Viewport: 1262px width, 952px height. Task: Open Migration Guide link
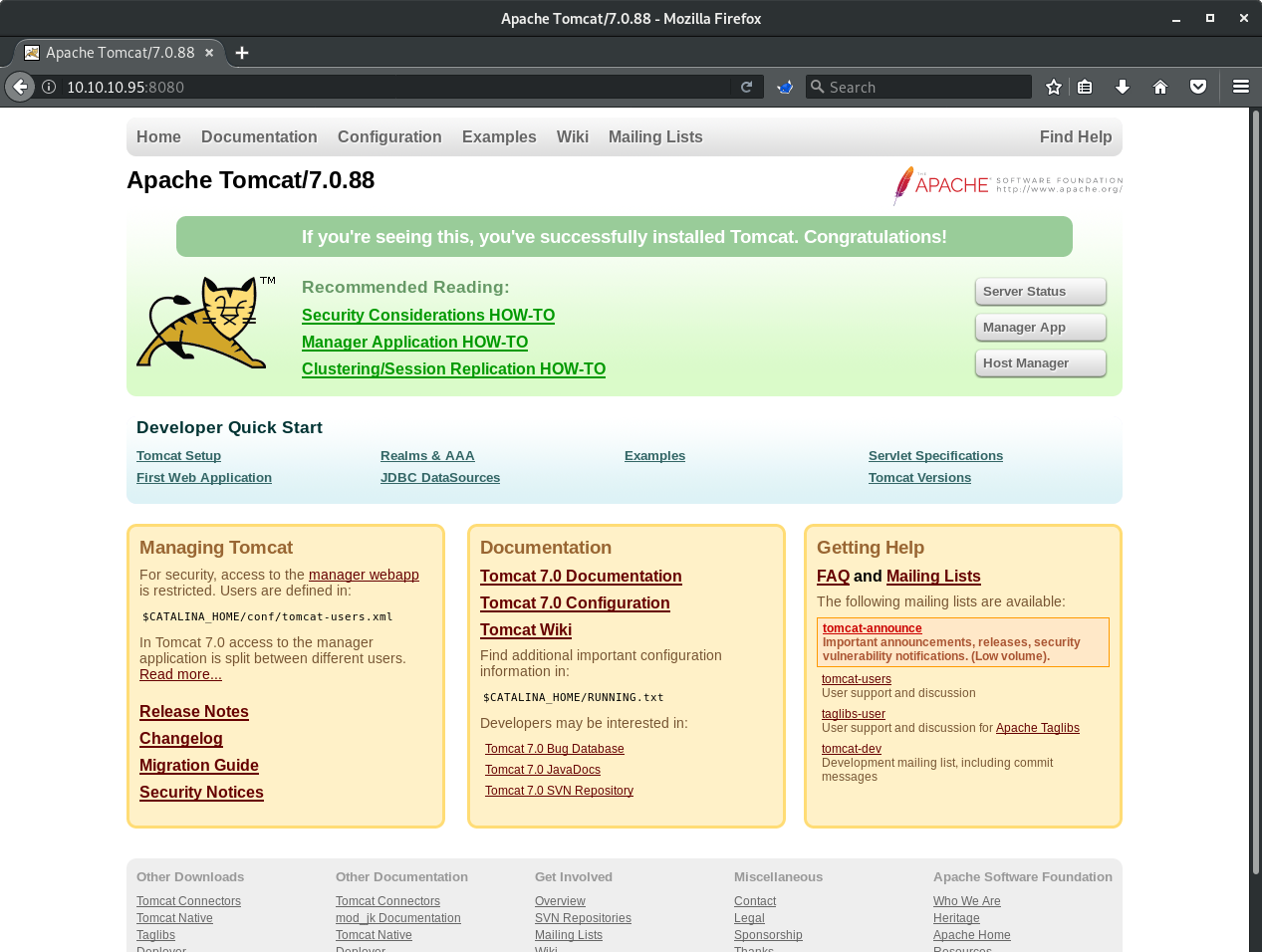[199, 766]
